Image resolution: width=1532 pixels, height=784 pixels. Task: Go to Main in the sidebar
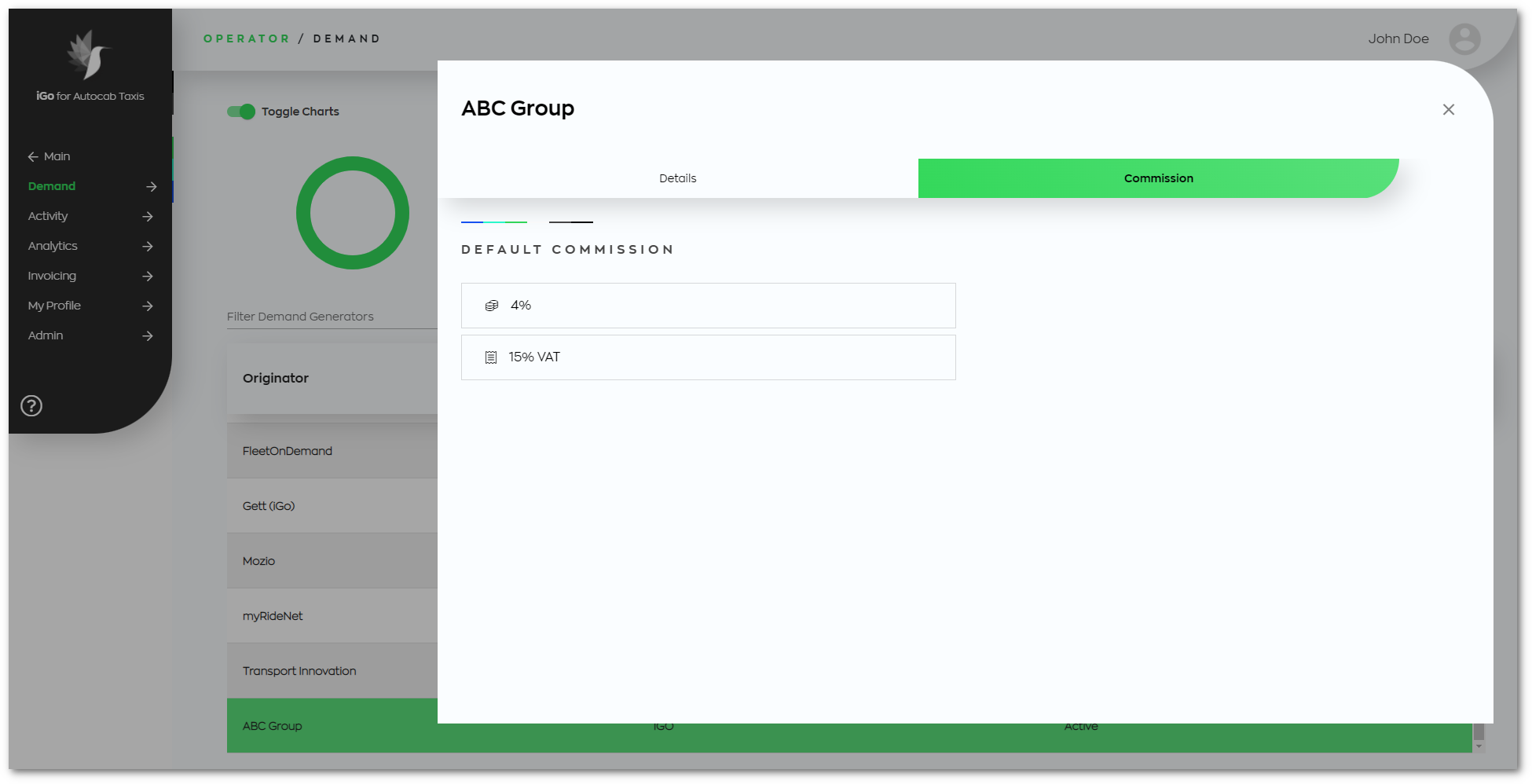click(57, 156)
